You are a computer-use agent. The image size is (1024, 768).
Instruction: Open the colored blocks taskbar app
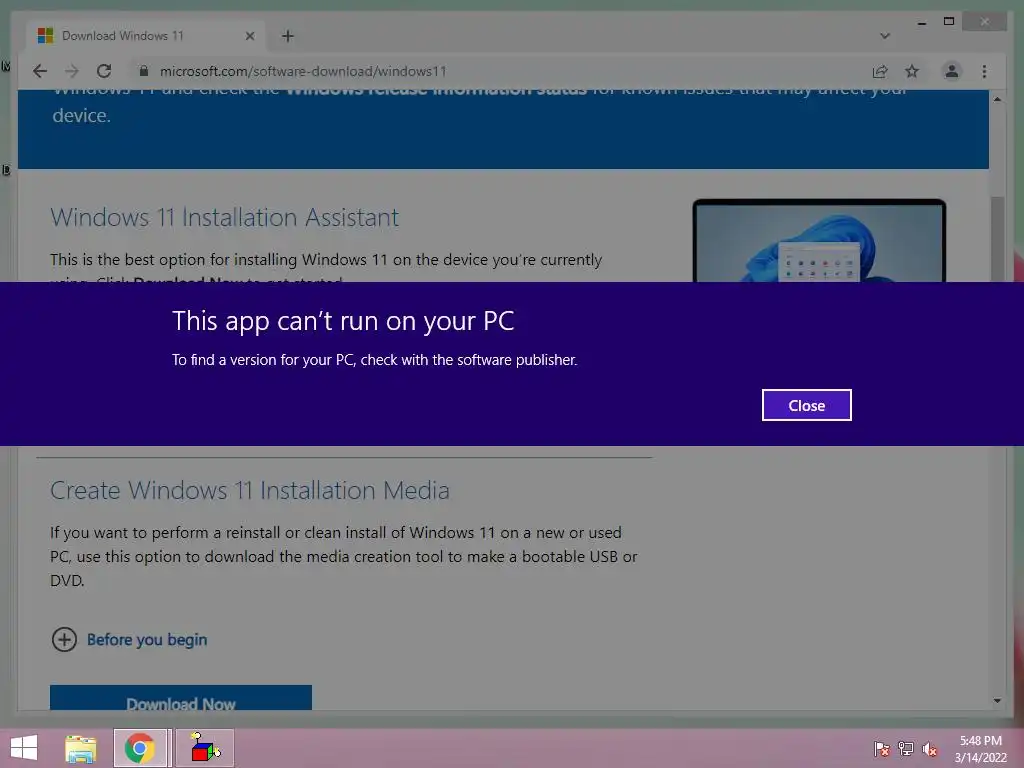point(206,748)
